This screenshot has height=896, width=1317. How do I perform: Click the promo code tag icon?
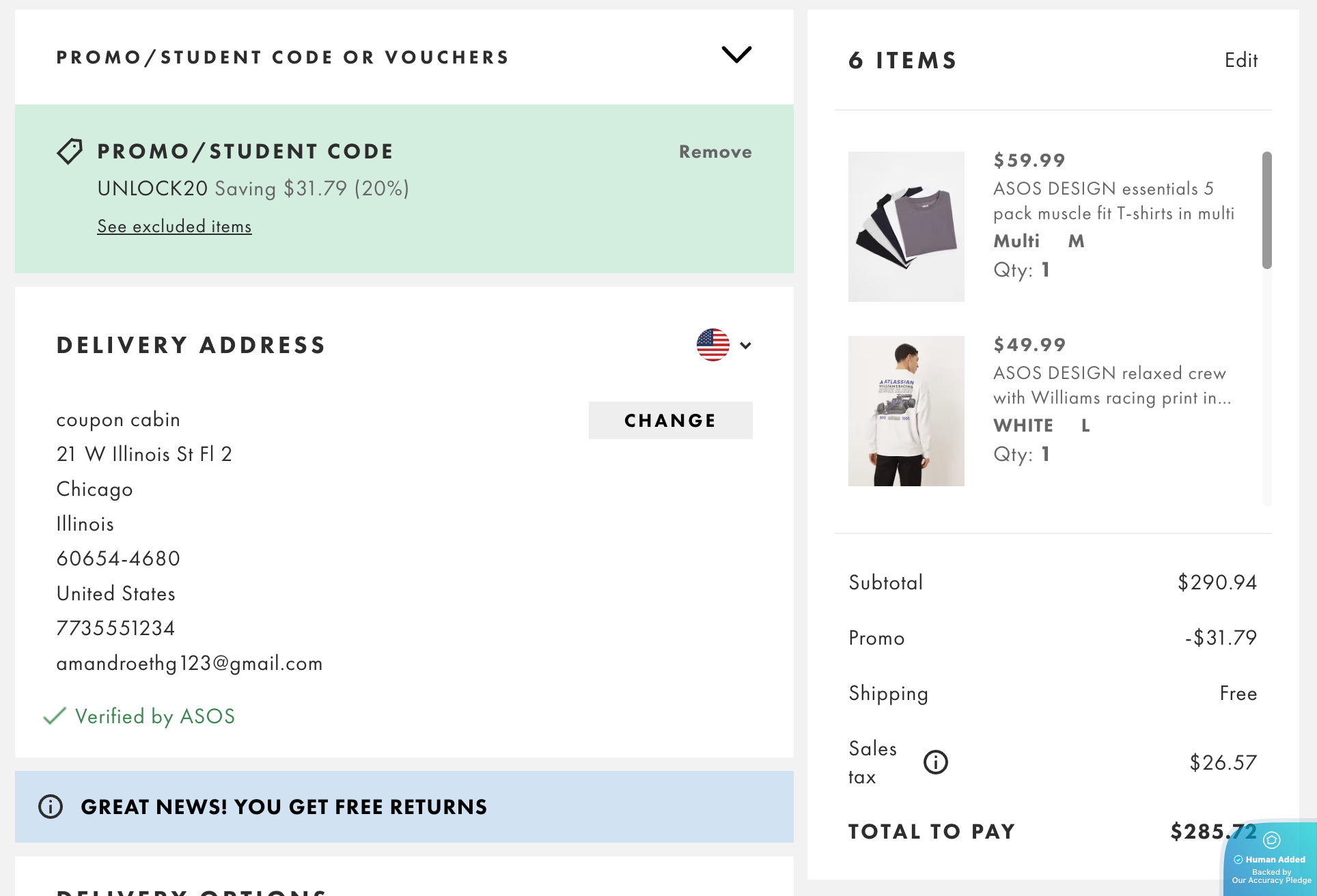70,151
